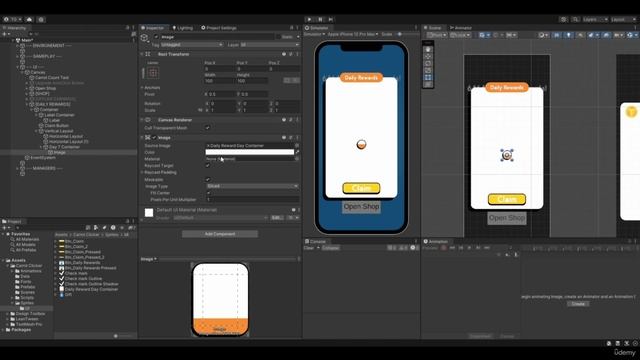Image resolution: width=640 pixels, height=360 pixels.
Task: Open the simulator device selector dropdown
Action: pos(353,34)
